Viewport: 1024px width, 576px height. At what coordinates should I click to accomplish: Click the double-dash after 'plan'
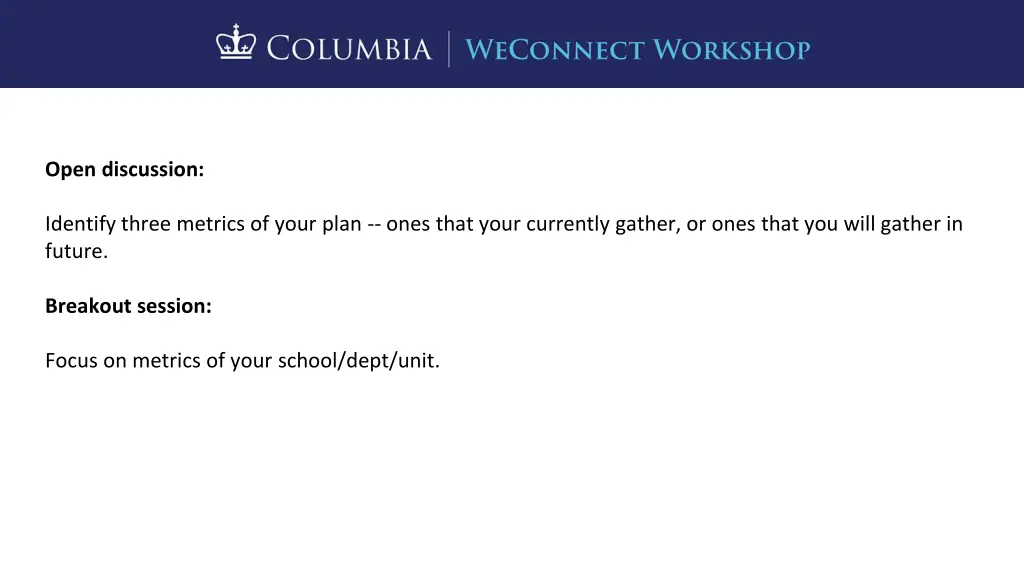coord(374,225)
